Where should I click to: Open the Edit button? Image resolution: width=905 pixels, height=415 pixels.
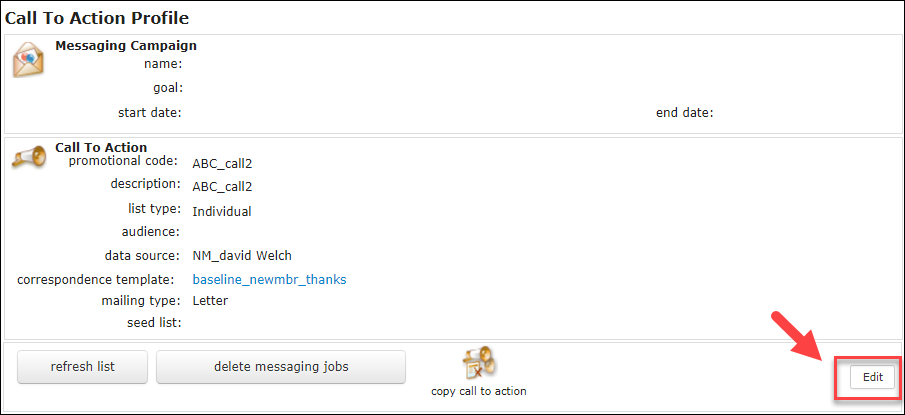coord(873,377)
